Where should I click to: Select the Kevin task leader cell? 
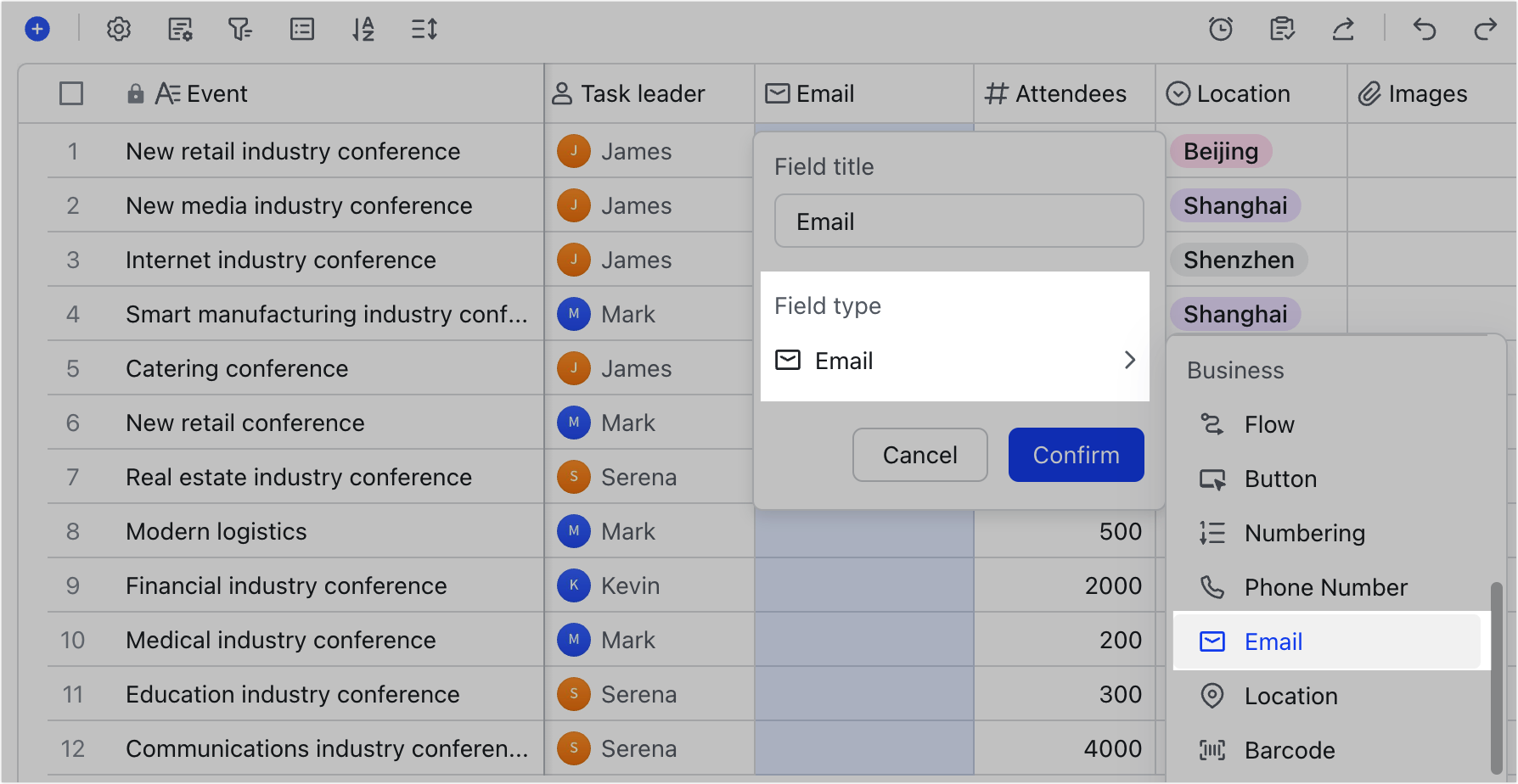coord(649,585)
